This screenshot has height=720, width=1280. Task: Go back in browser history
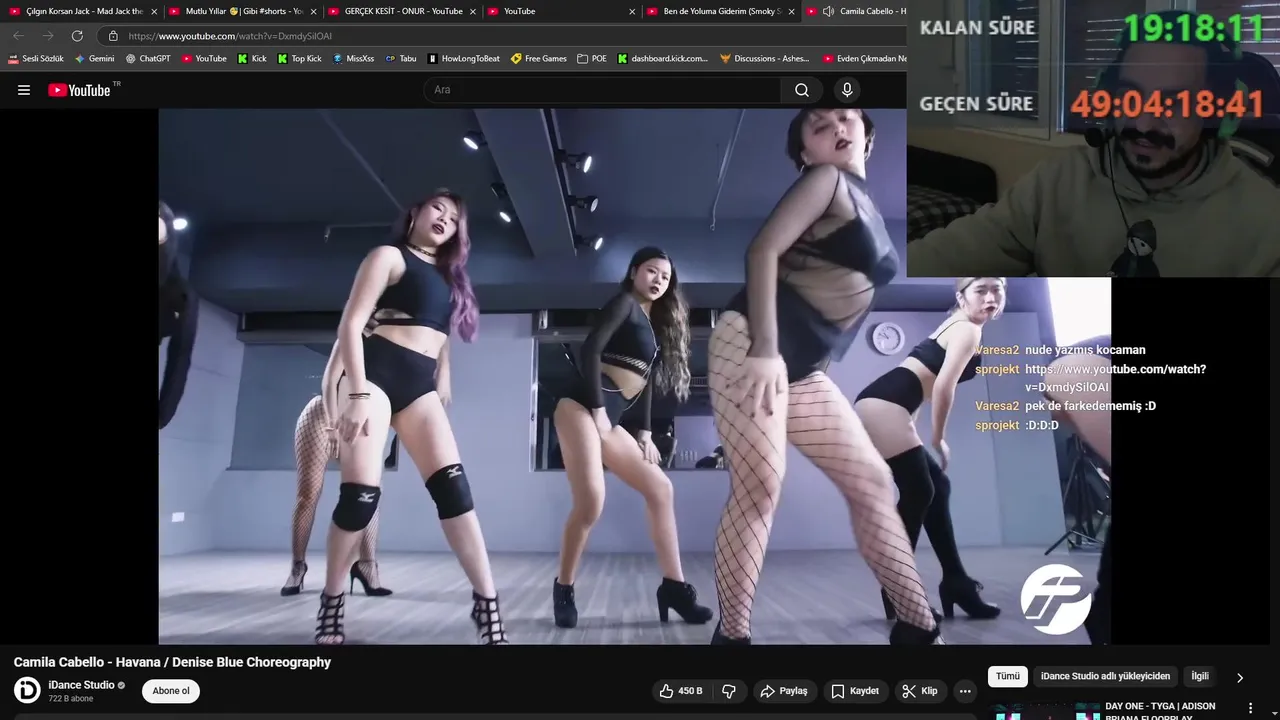[18, 36]
